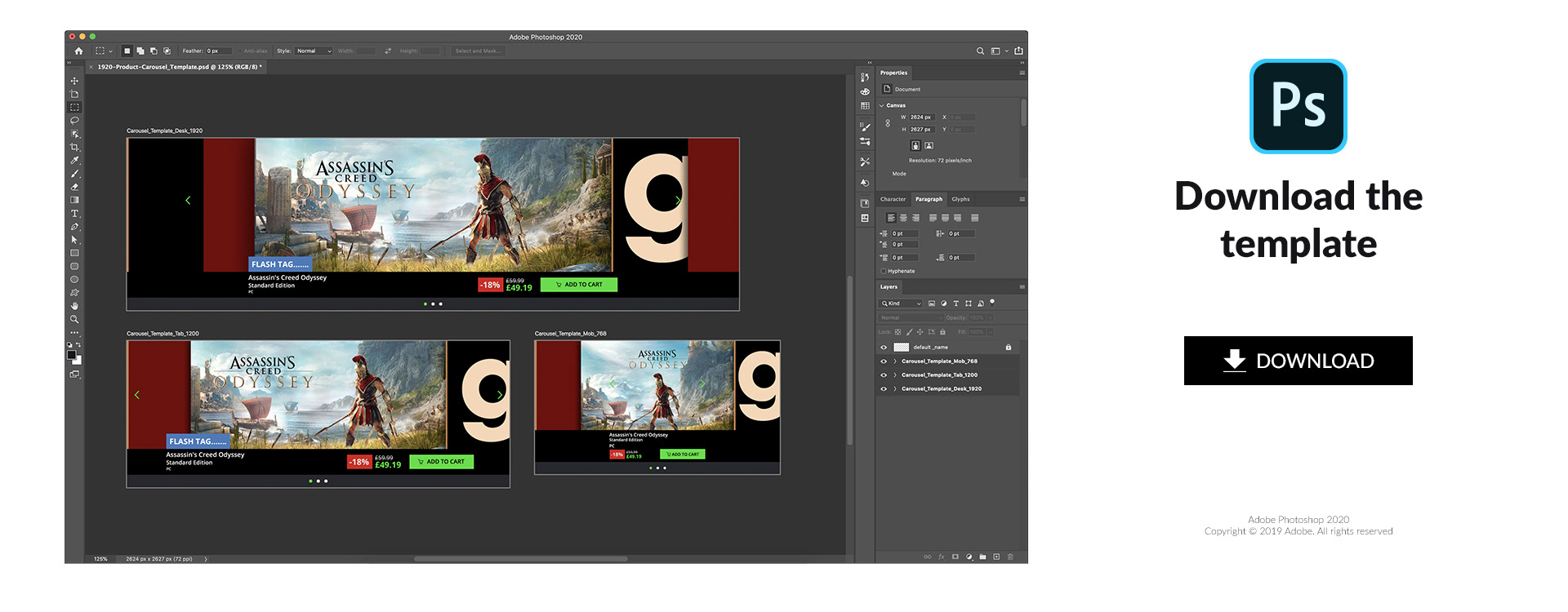Open the Style dropdown showing Normal

(314, 51)
